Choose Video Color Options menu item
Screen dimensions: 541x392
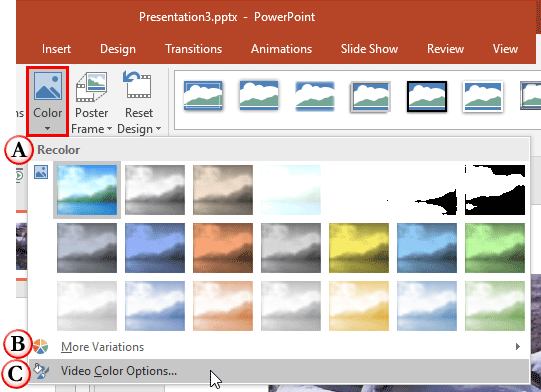tap(279, 371)
